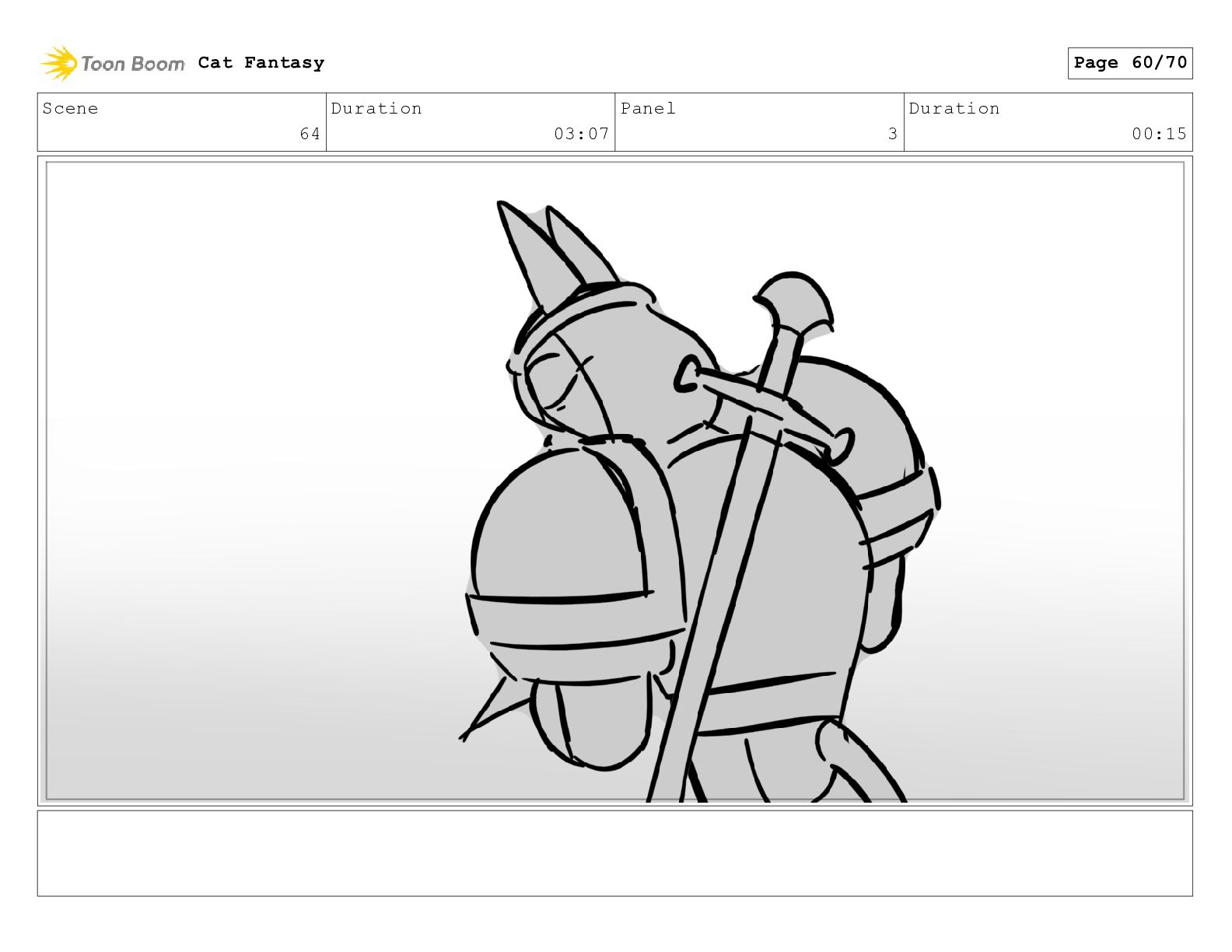The height and width of the screenshot is (952, 1232).
Task: Click the scene duration value 03:07
Action: [x=581, y=134]
